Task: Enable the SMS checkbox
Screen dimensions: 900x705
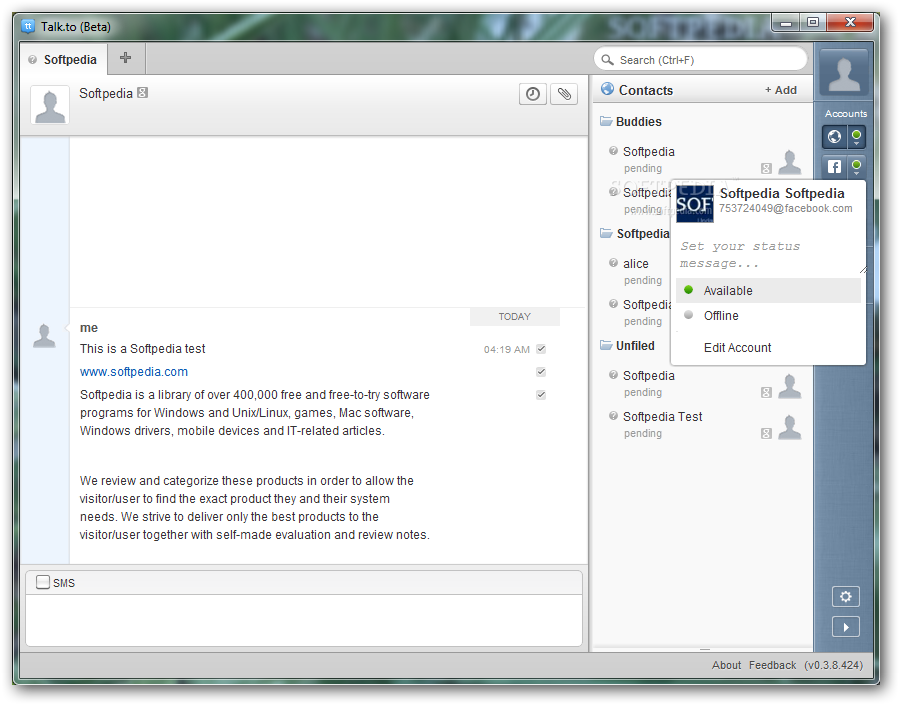Action: point(42,582)
